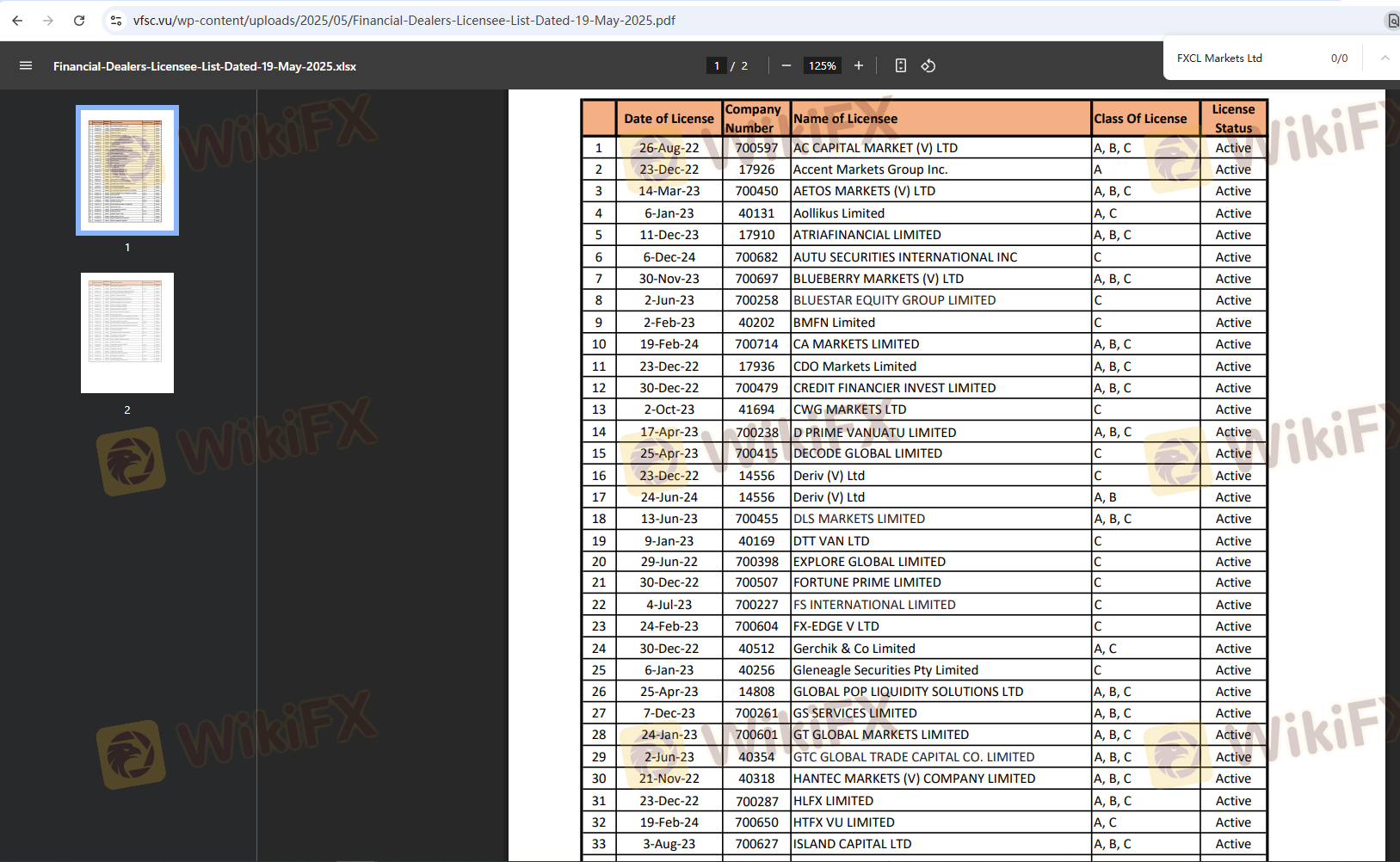Reload the current PDF page
The width and height of the screenshot is (1400, 862).
pos(79,21)
